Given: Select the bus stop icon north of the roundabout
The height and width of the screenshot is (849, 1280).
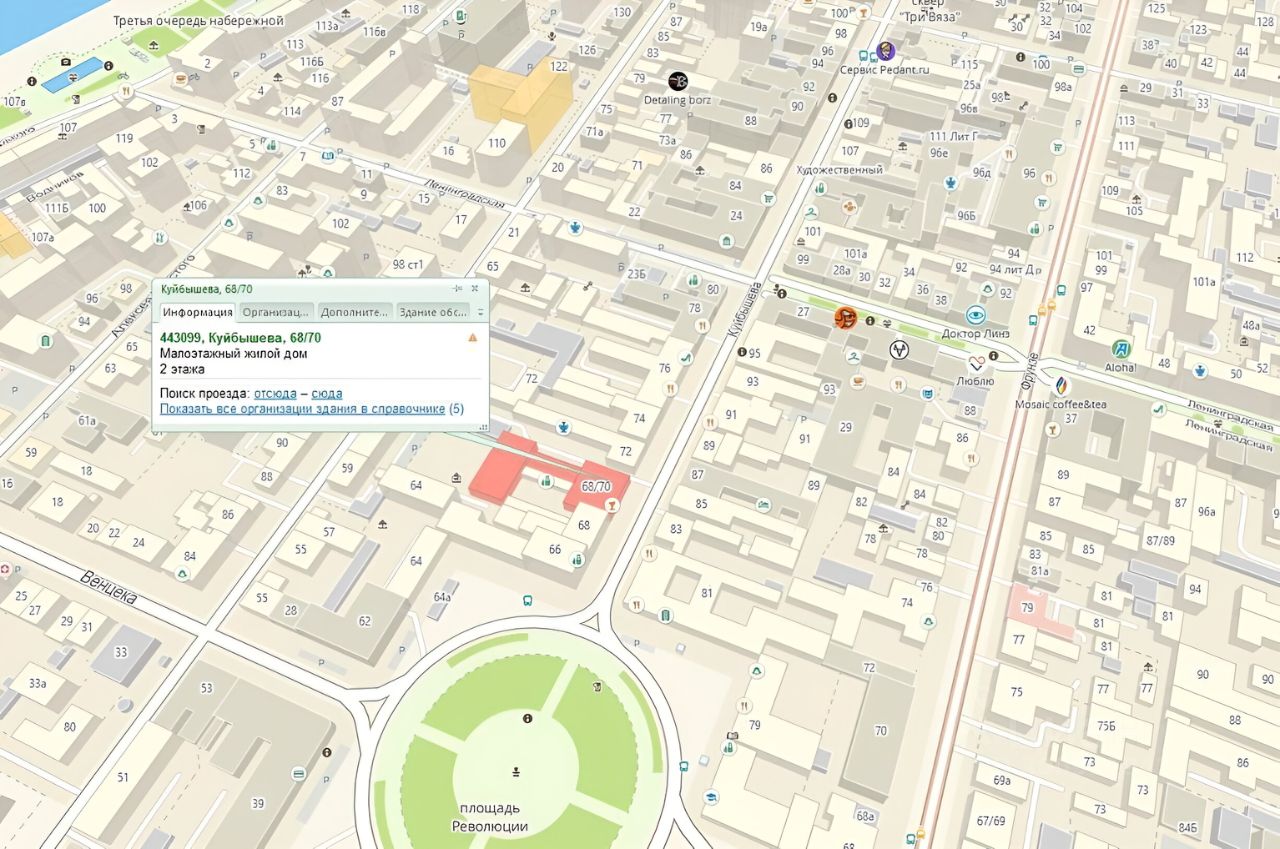Looking at the screenshot, I should (x=527, y=601).
